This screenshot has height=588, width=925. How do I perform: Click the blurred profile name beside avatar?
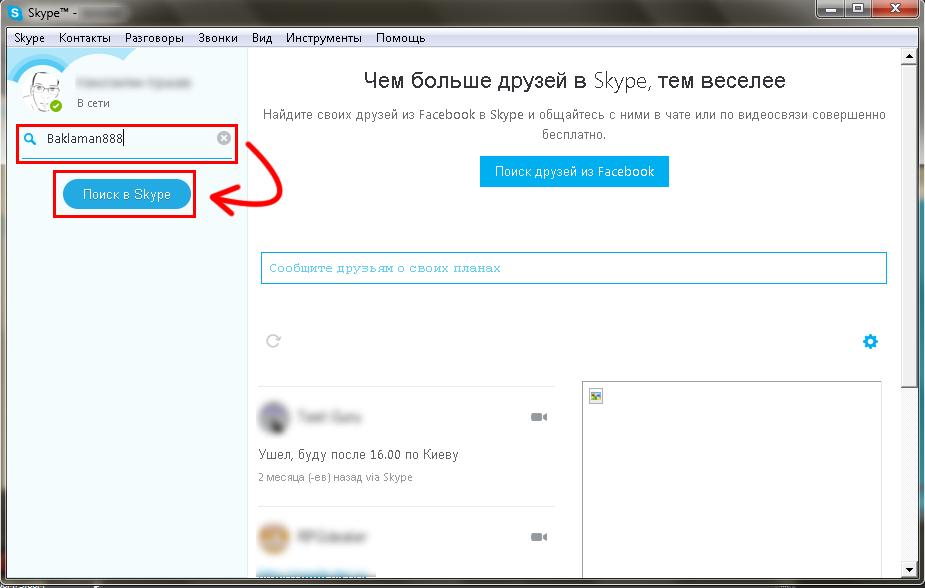[x=133, y=83]
